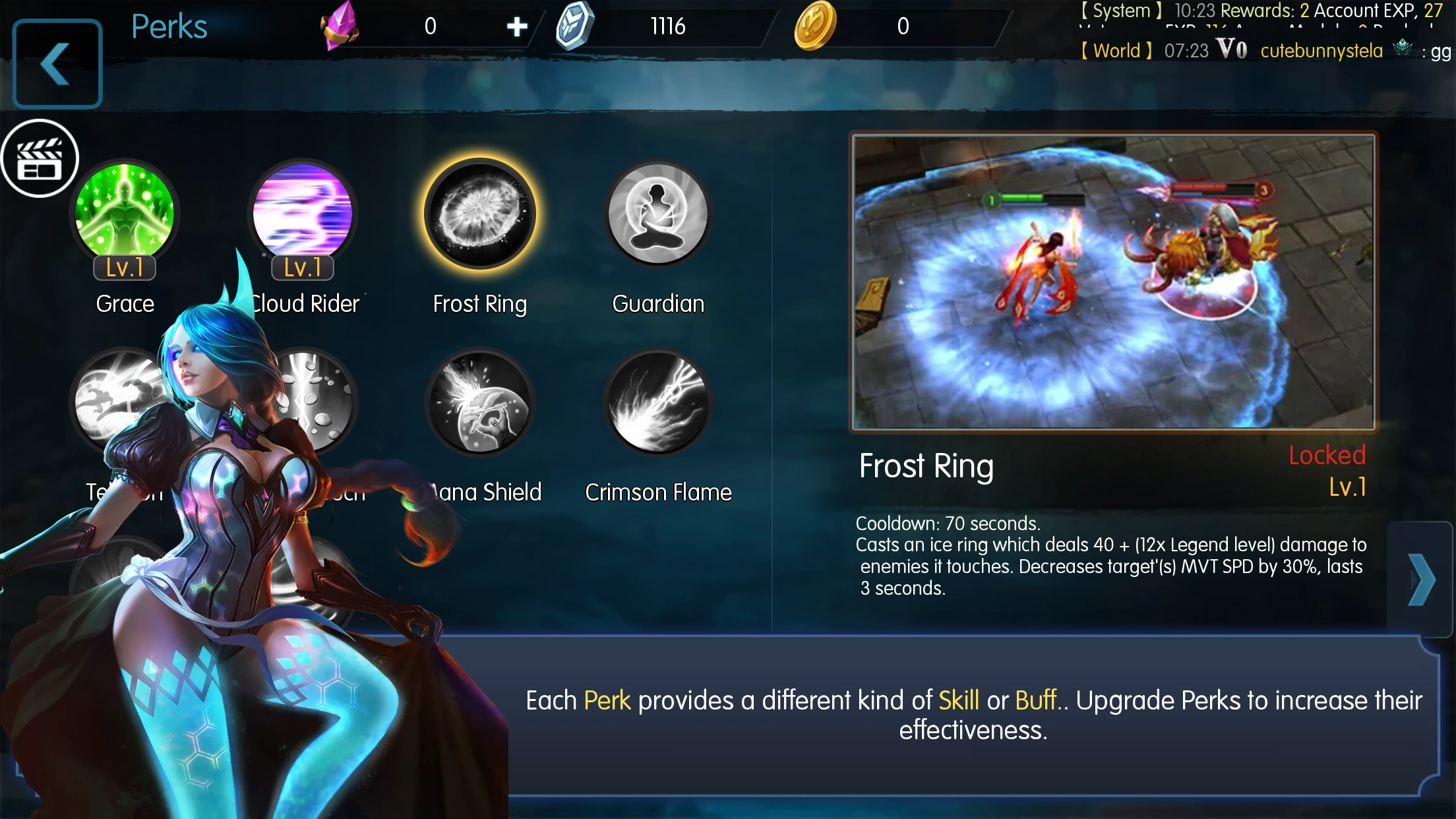
Task: Pick the Crimson Flame perk icon
Action: (657, 402)
